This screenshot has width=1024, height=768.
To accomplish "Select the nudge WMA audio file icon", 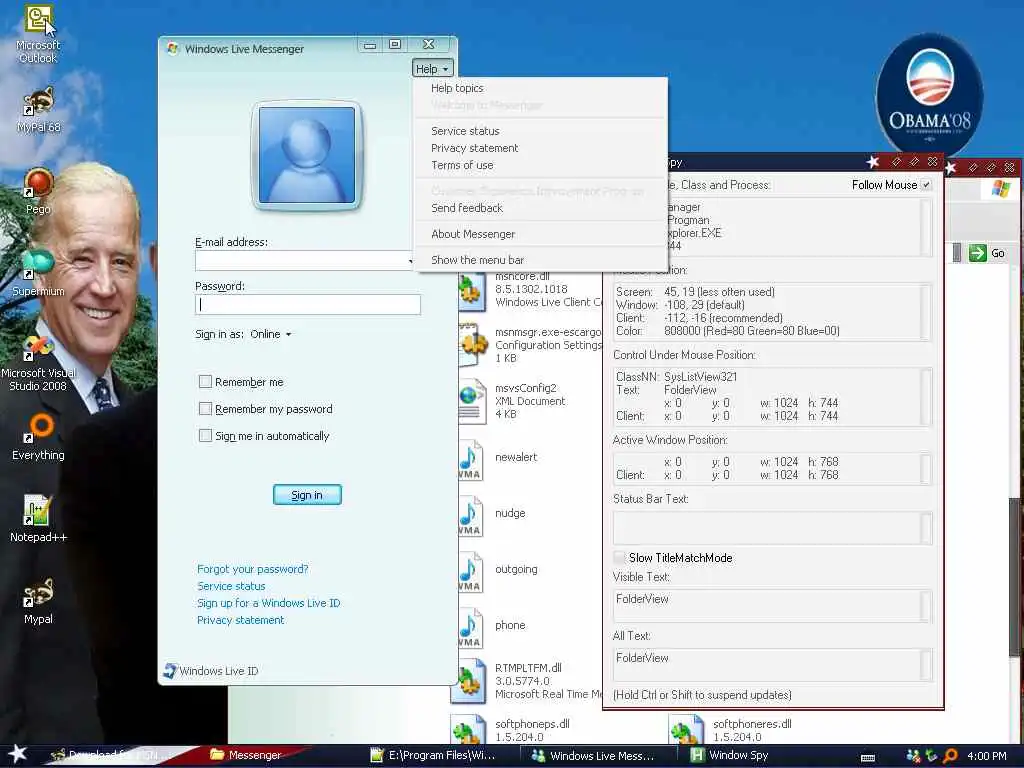I will (470, 516).
